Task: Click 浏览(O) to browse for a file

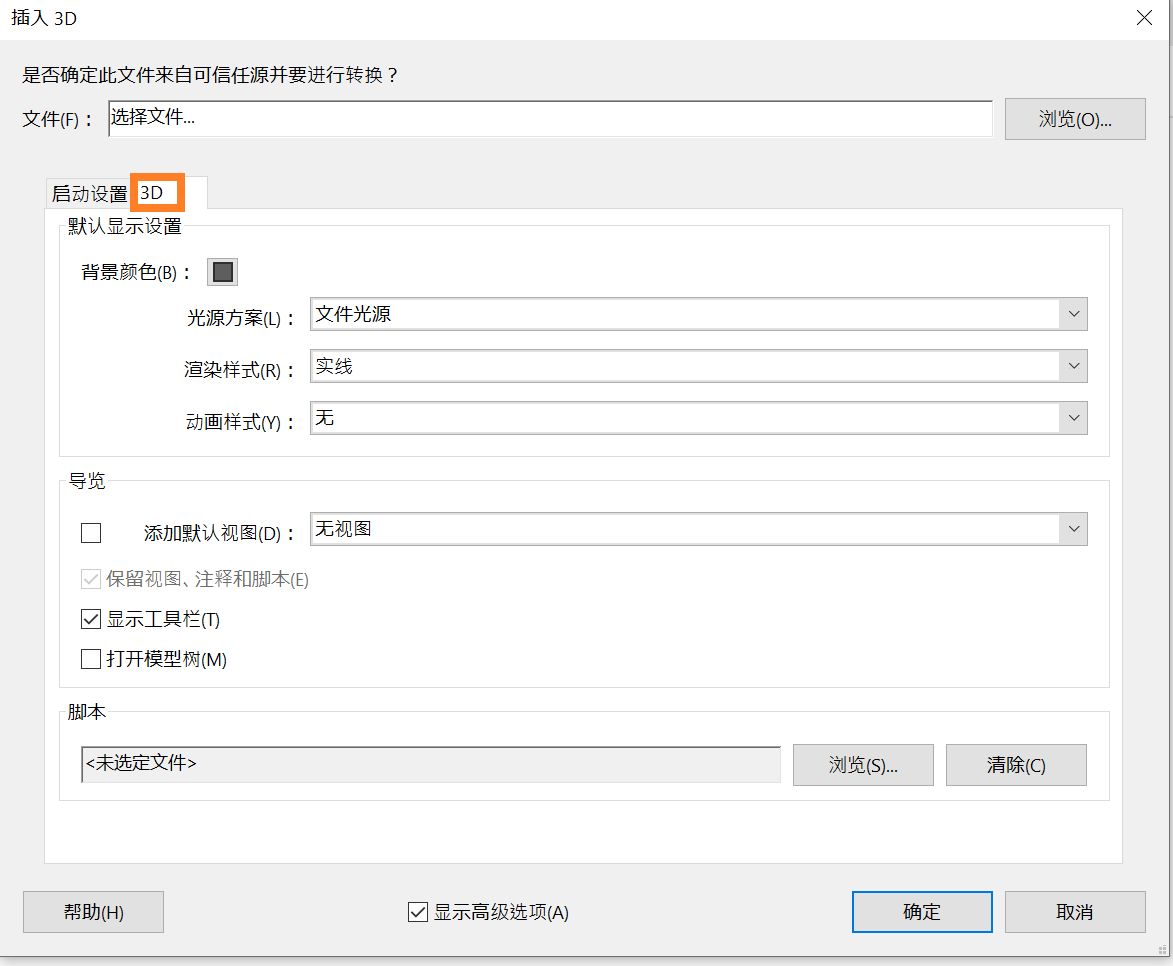Action: (x=1074, y=118)
